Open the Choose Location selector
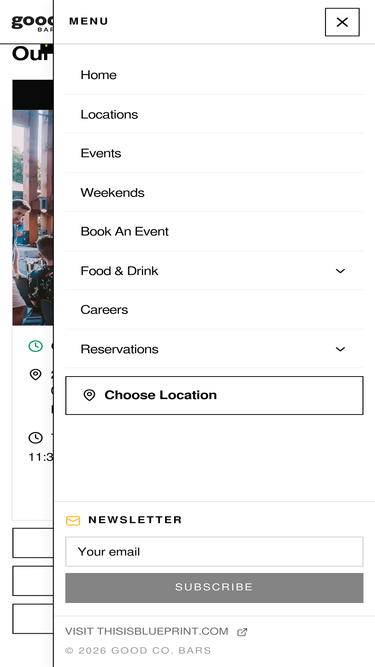 [214, 395]
